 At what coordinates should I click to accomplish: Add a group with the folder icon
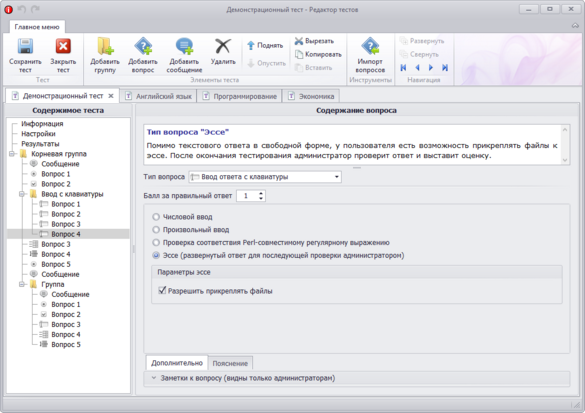105,47
